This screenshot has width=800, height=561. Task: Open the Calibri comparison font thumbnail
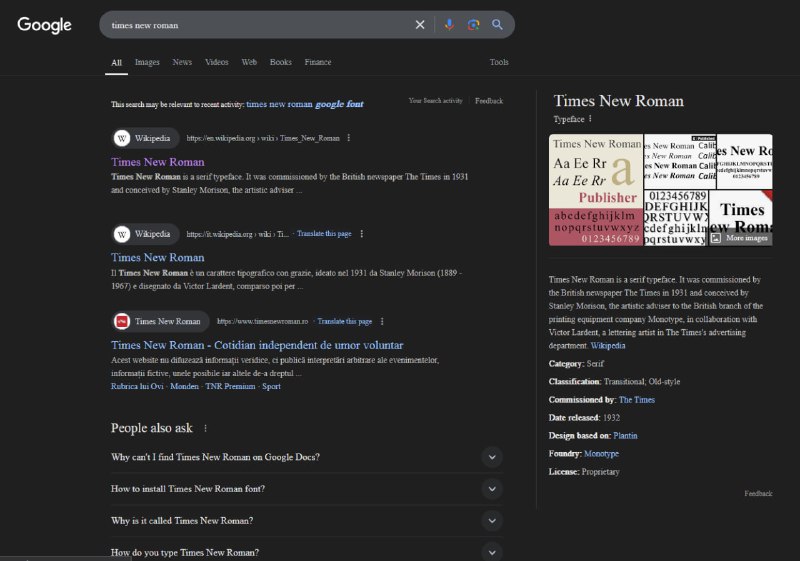coord(680,162)
